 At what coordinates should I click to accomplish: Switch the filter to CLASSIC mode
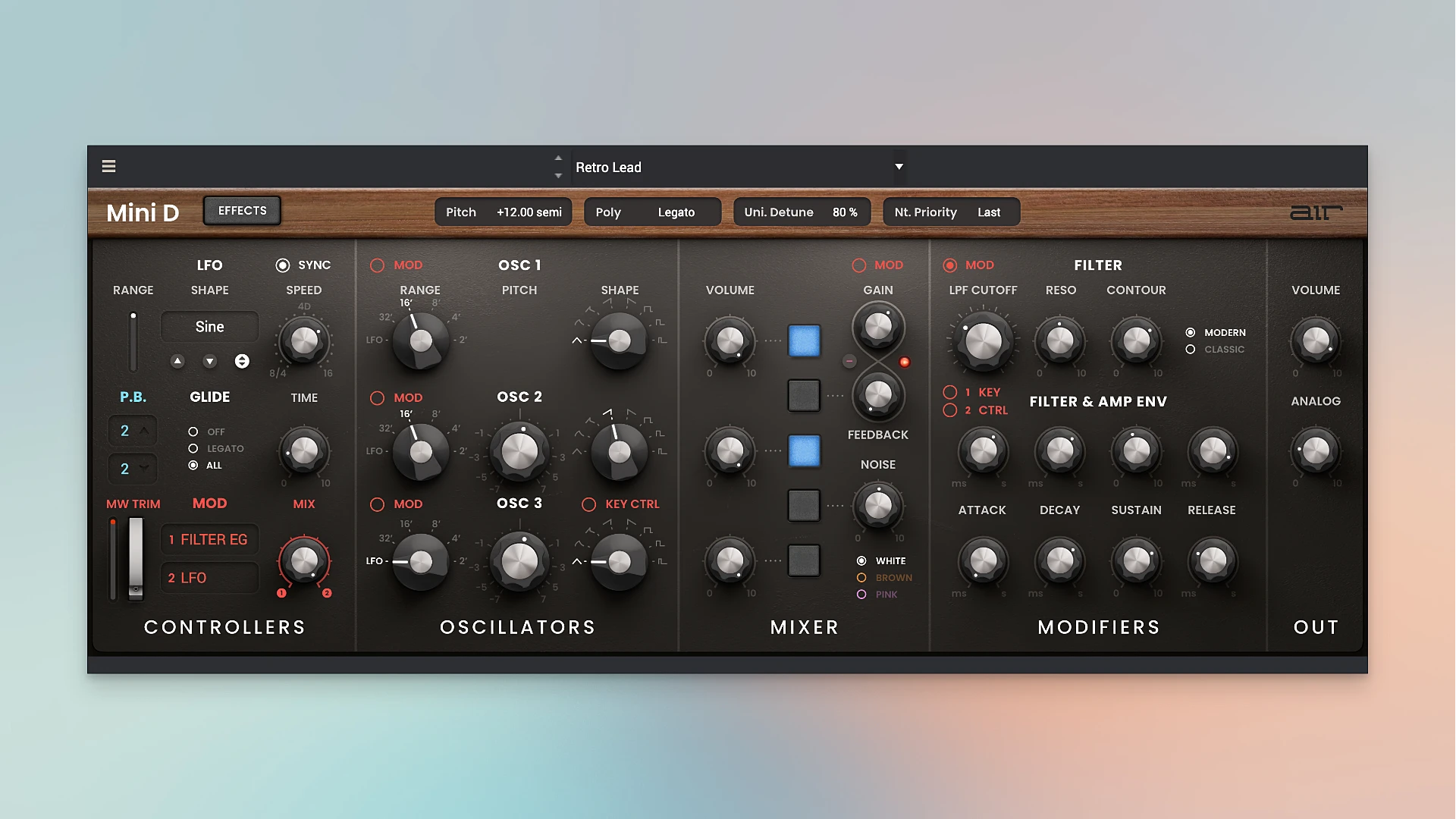[1191, 349]
